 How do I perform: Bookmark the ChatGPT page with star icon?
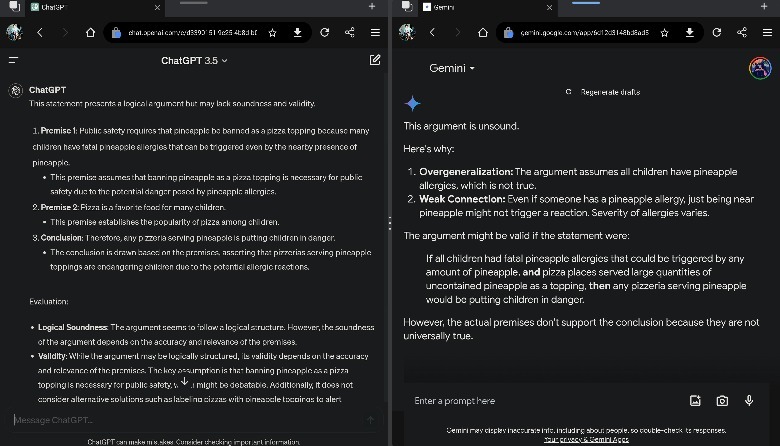point(272,33)
